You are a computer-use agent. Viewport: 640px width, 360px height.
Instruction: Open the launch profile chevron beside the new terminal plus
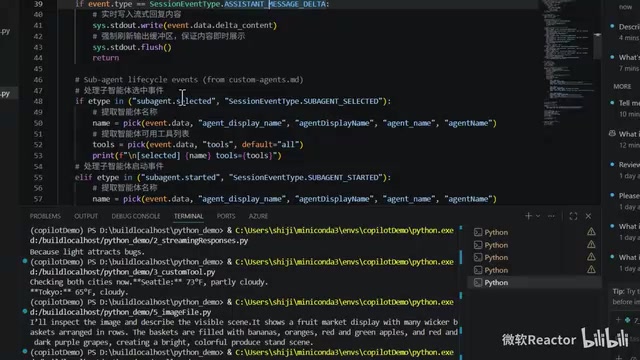click(x=538, y=216)
